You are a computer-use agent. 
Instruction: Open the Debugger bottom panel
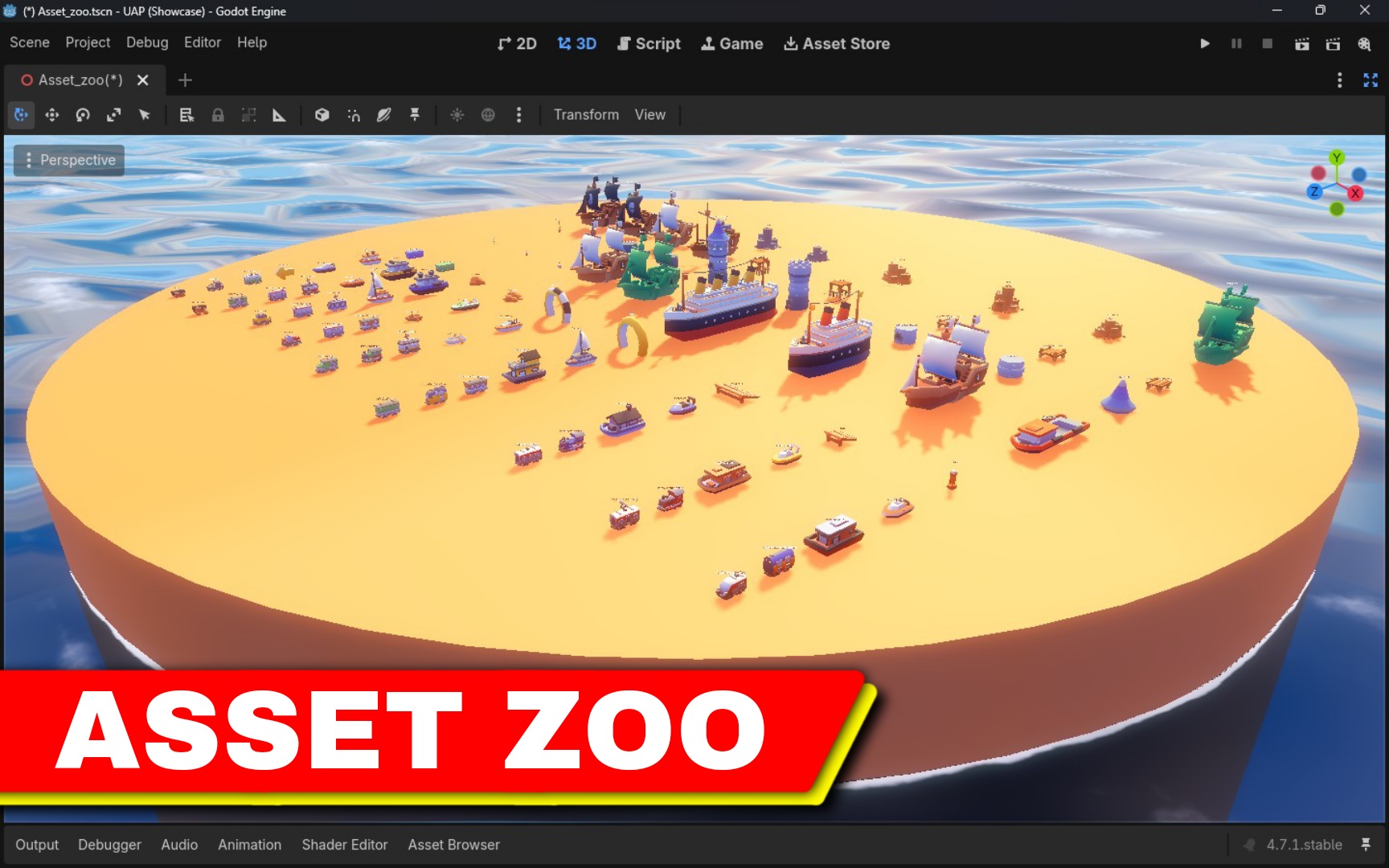109,845
